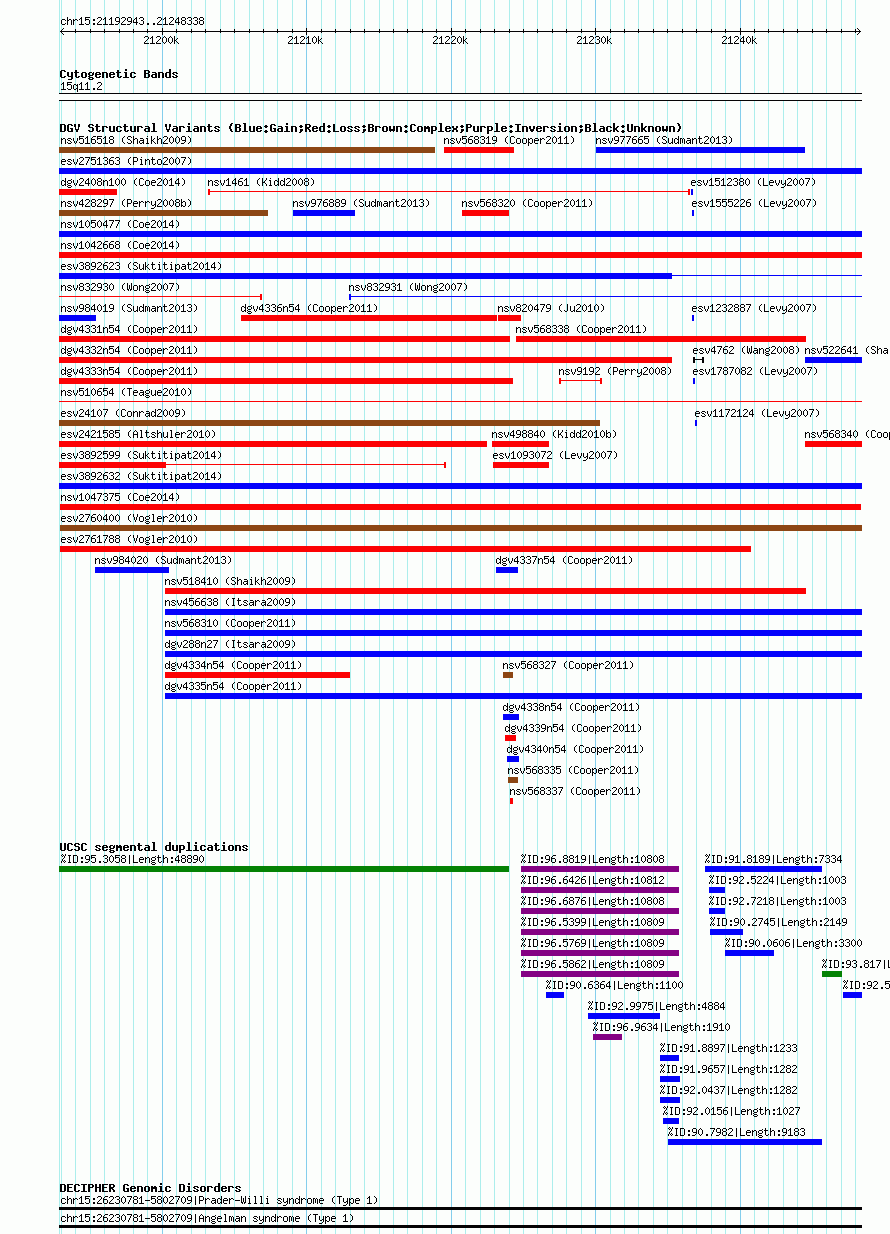Click cytogenetic band 15q11.2 label
Viewport: 890px width, 1234px height.
coord(81,86)
